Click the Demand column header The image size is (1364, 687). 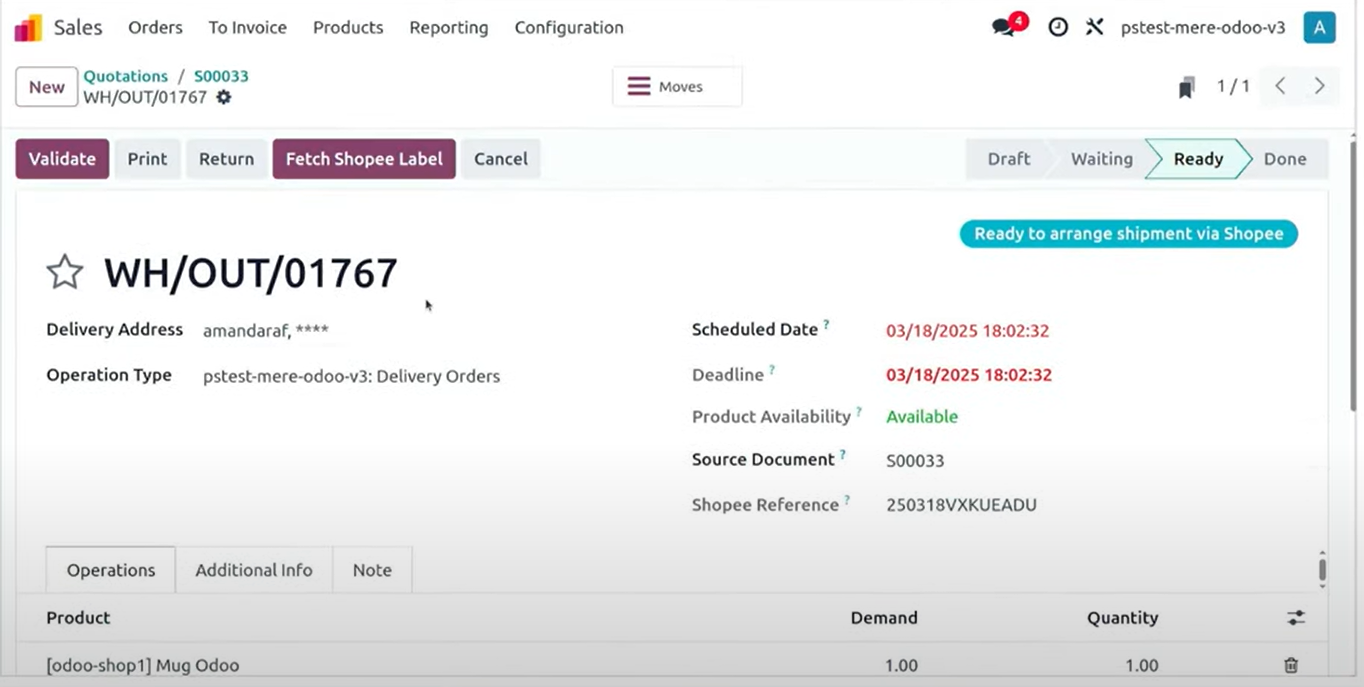pos(884,618)
